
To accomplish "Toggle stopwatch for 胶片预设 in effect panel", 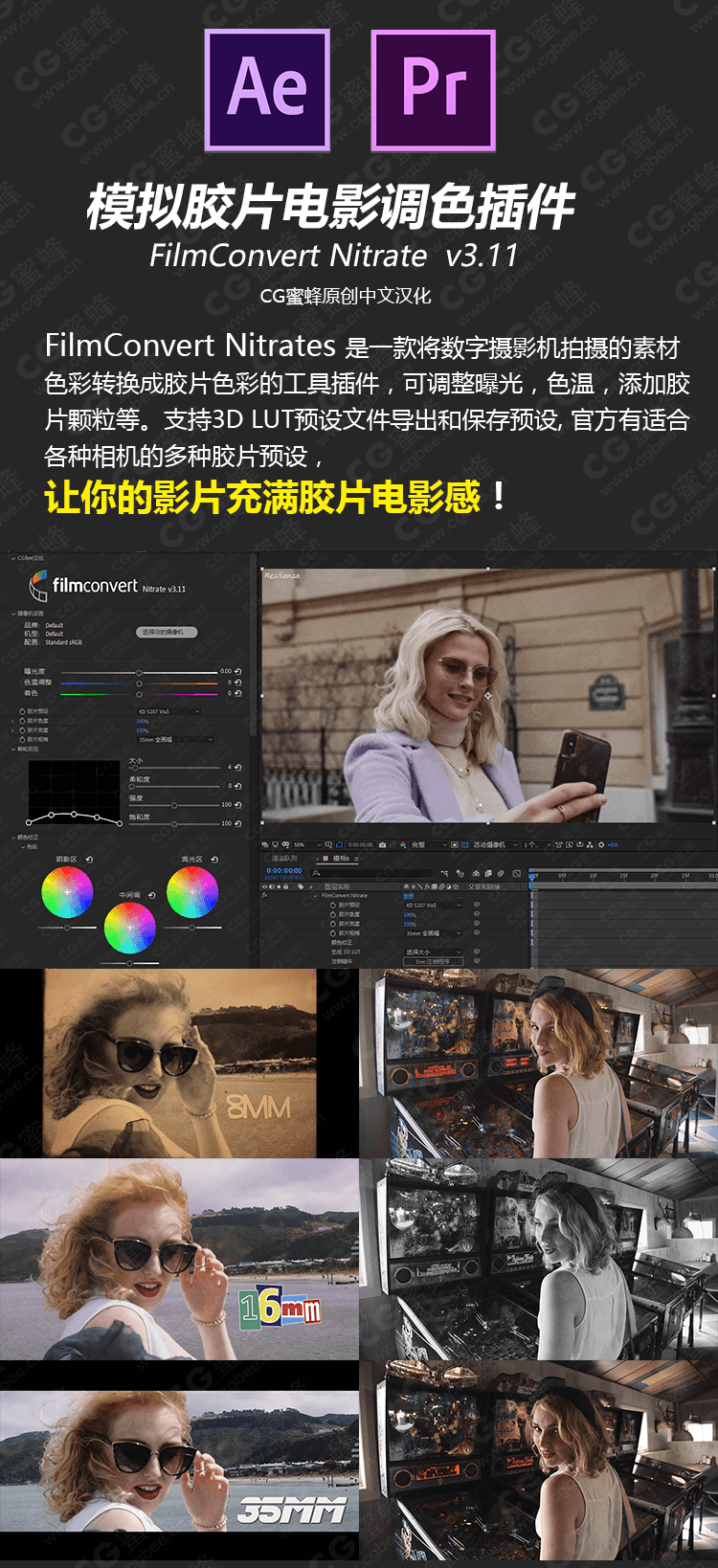I will (22, 711).
